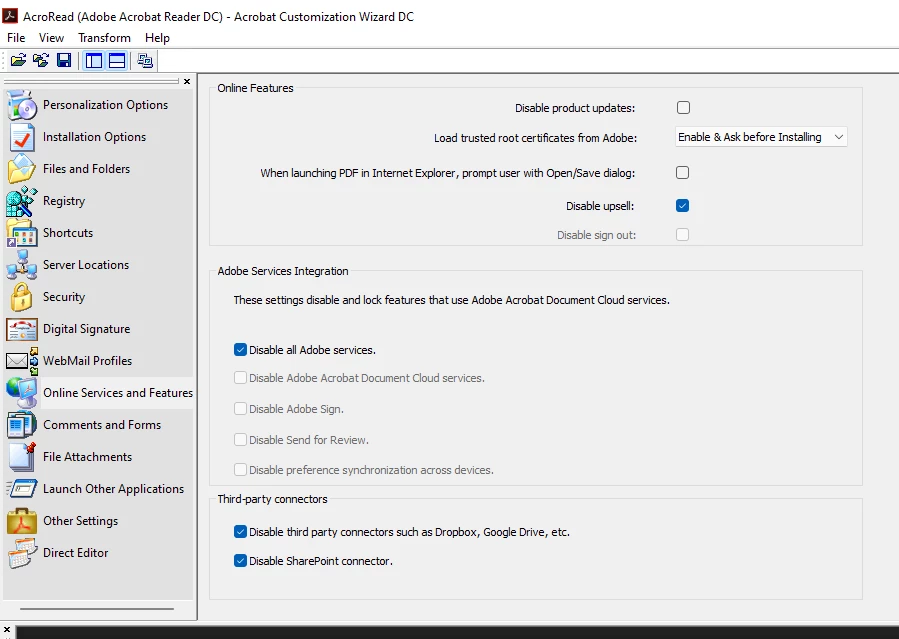Go to Installation Options section

tap(95, 137)
